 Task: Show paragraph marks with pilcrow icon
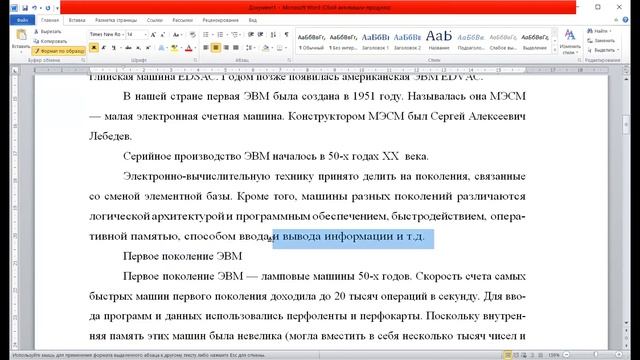tap(286, 35)
